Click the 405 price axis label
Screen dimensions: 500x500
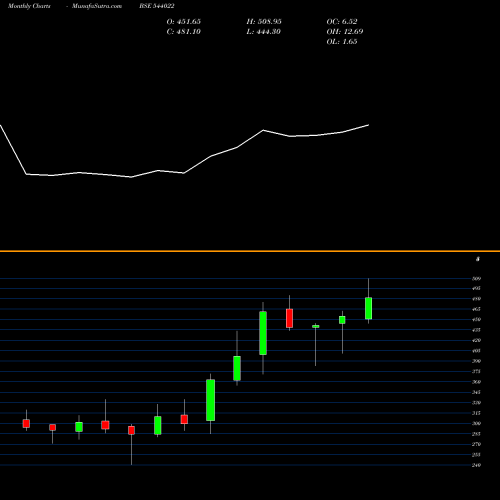pos(476,351)
